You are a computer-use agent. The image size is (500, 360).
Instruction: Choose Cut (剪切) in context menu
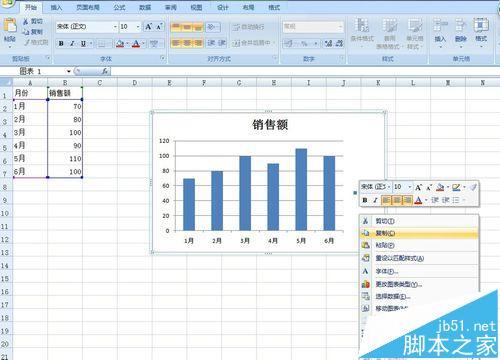[x=419, y=221]
